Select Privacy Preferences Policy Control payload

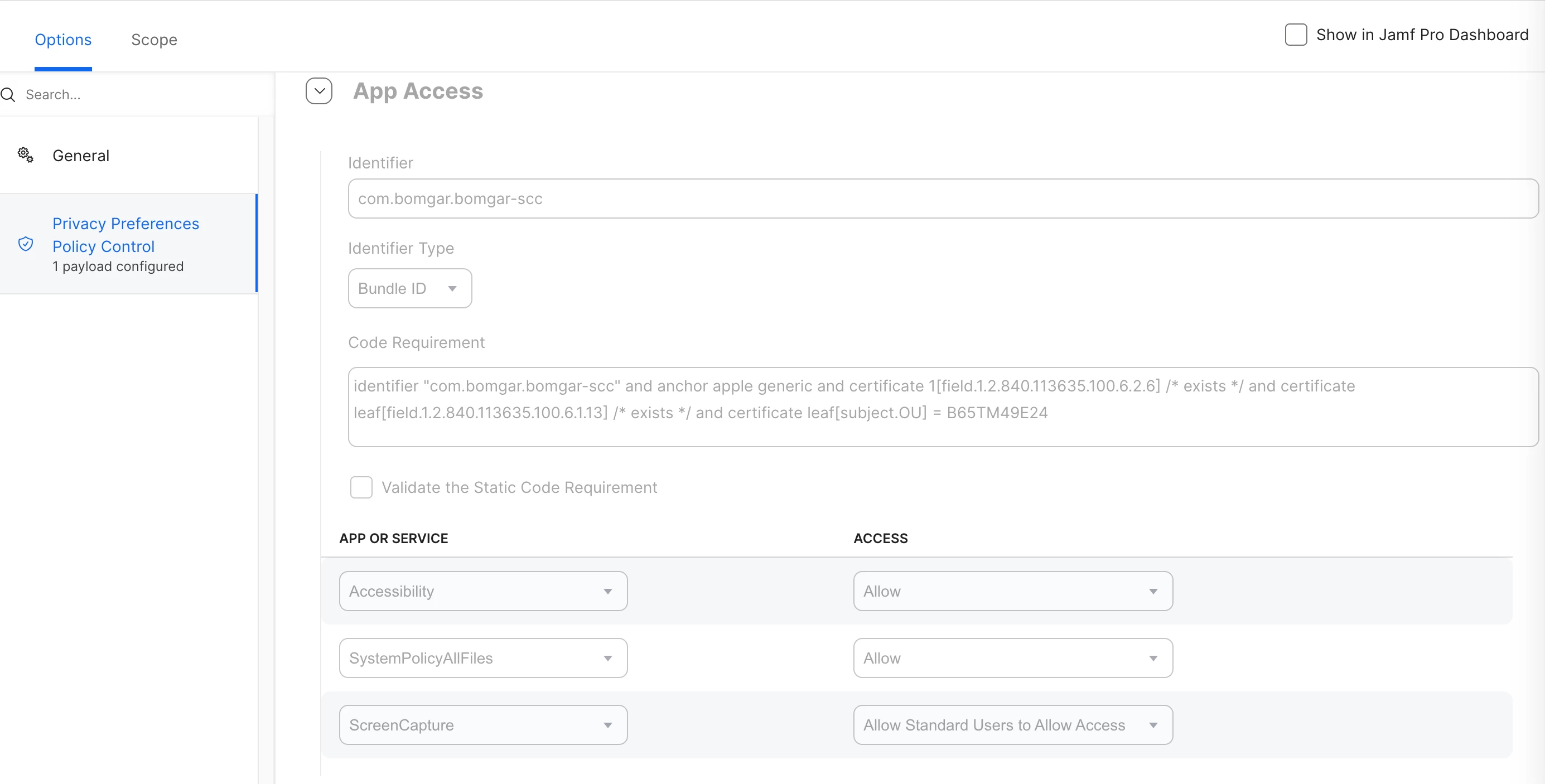pyautogui.click(x=128, y=243)
